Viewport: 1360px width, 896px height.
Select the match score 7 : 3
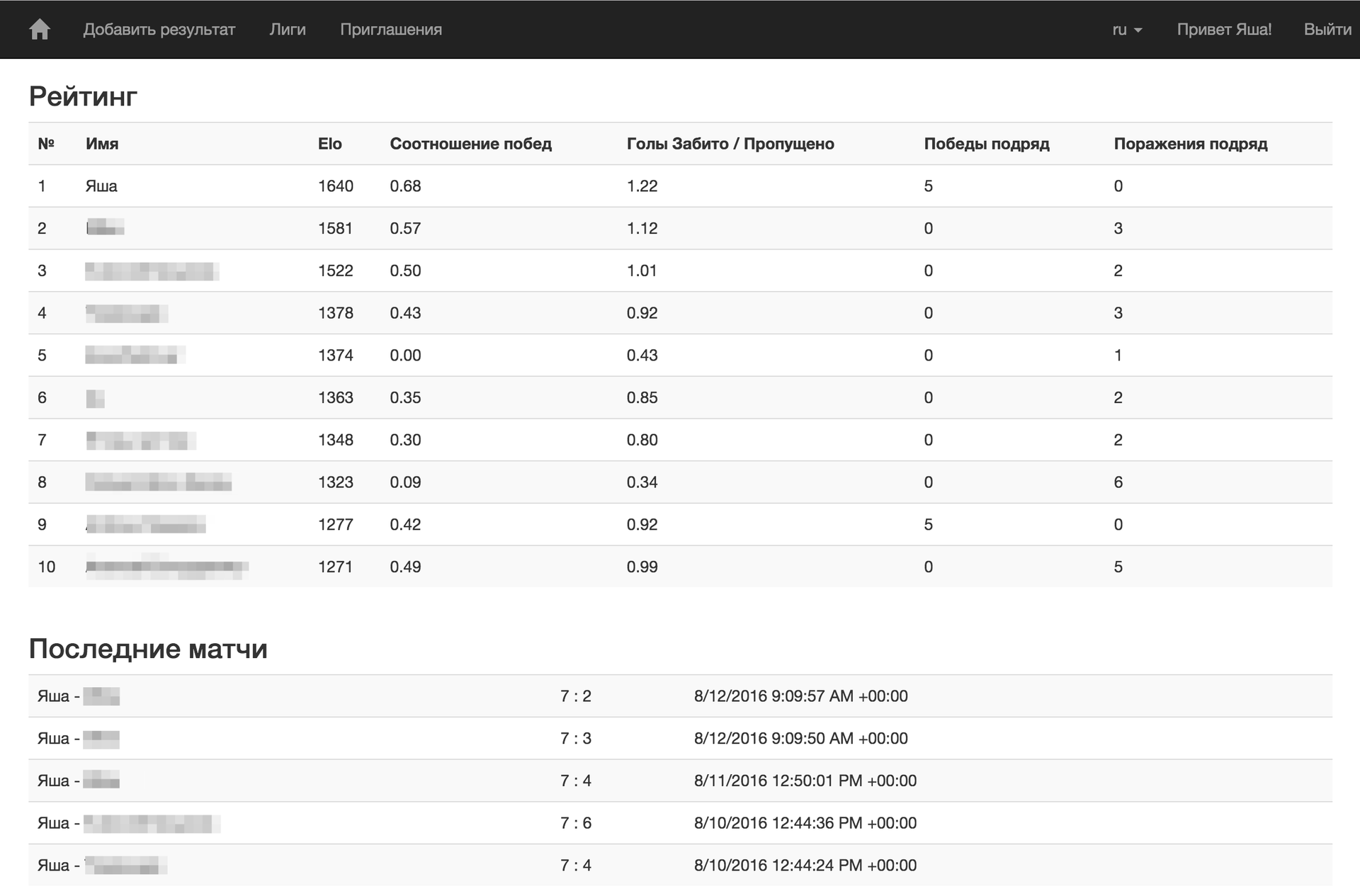[x=576, y=739]
